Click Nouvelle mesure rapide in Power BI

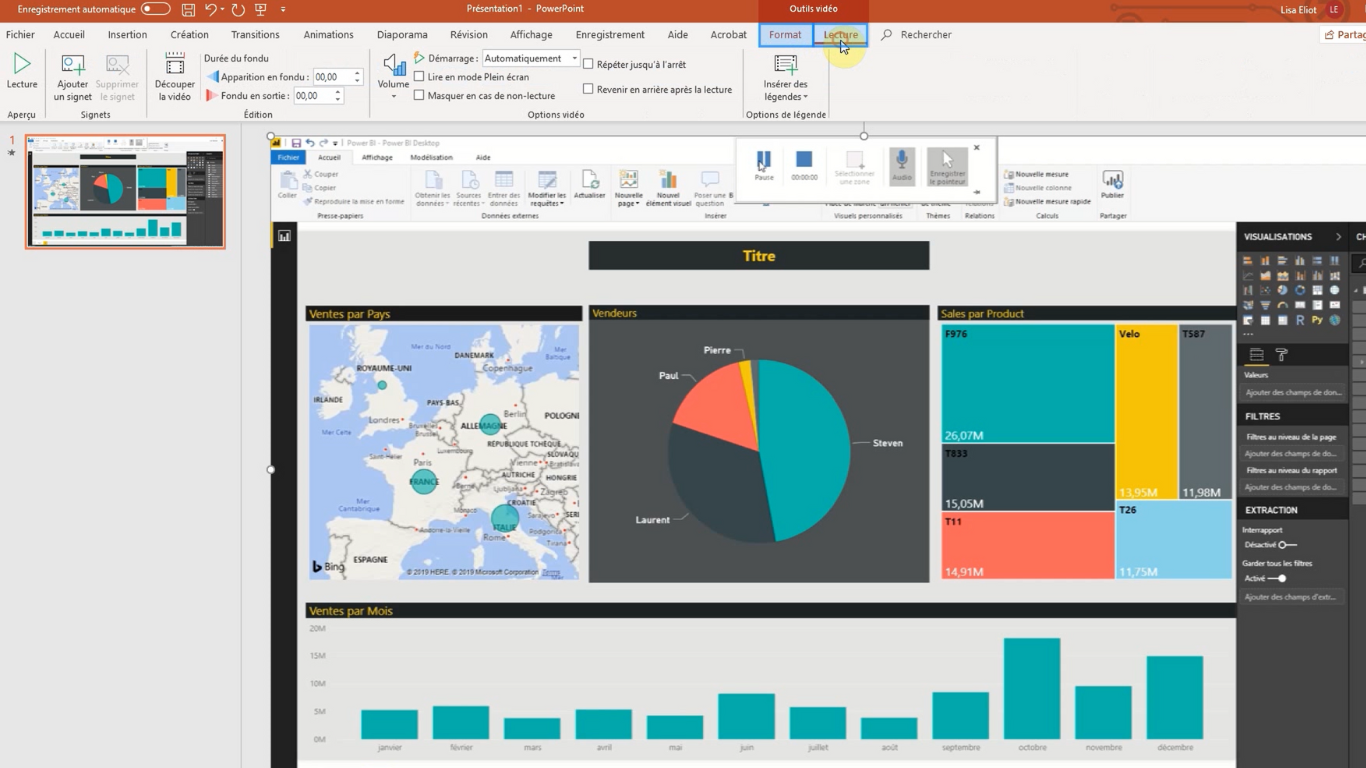coord(1047,201)
